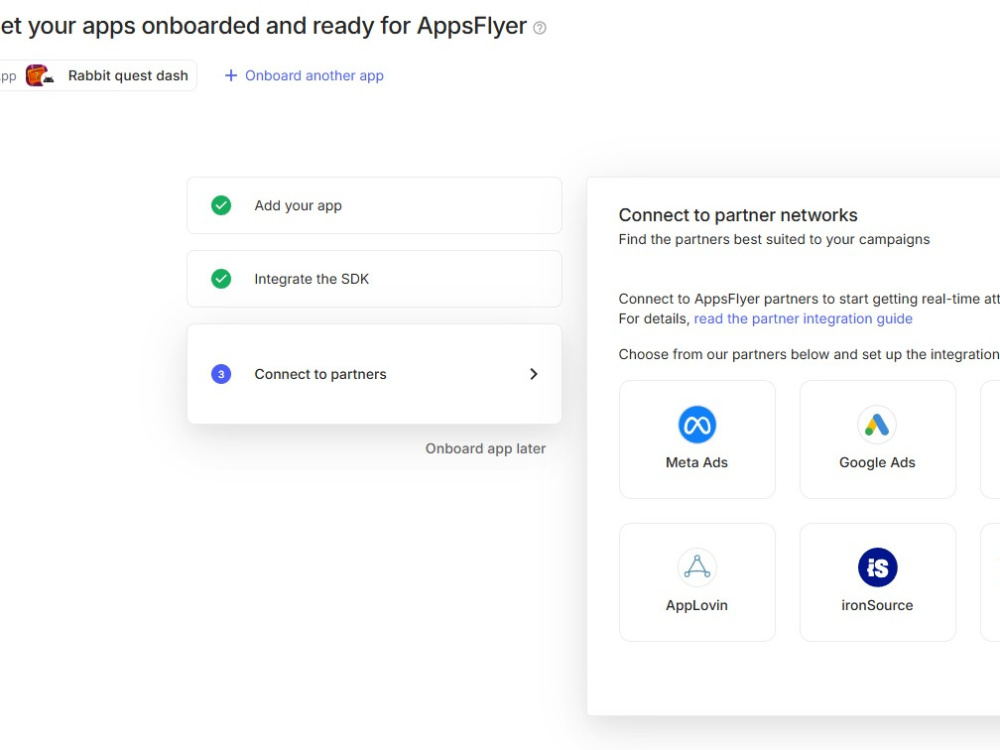Choose the ironSource partner label
The height and width of the screenshot is (750, 1000).
[877, 605]
